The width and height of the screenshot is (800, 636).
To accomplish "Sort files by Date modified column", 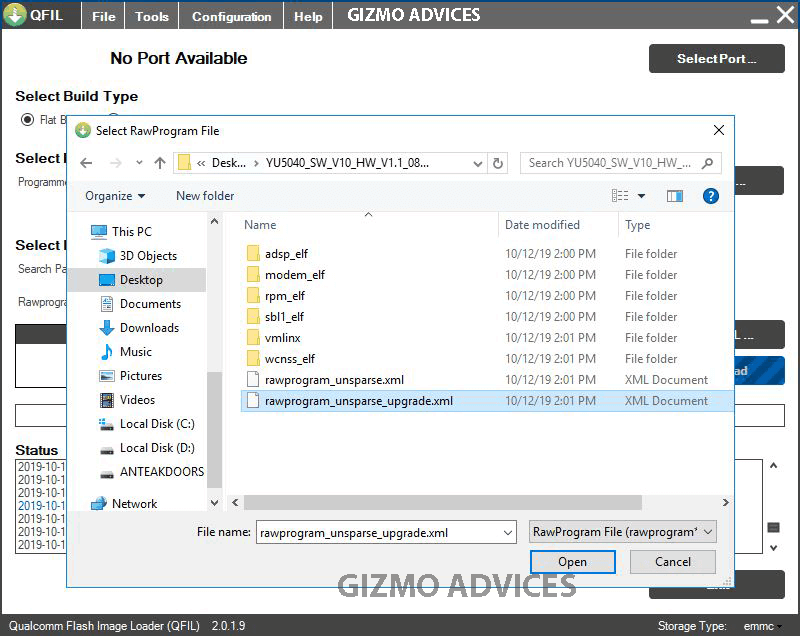I will pyautogui.click(x=542, y=225).
